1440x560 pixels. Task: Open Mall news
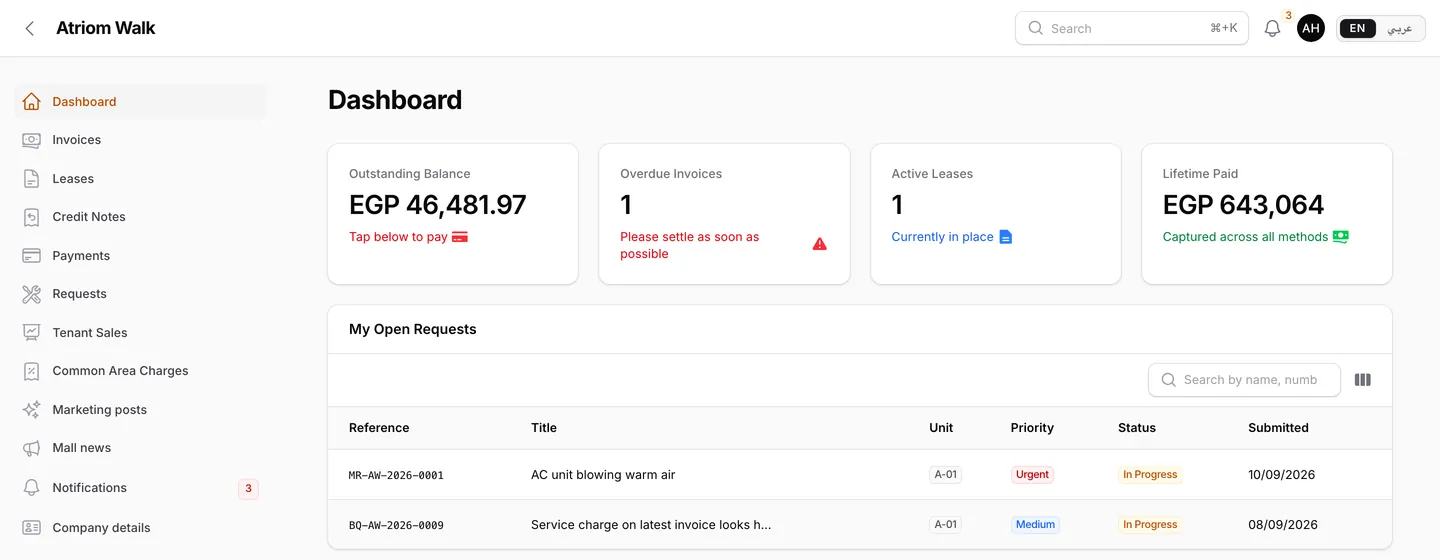coord(141,448)
